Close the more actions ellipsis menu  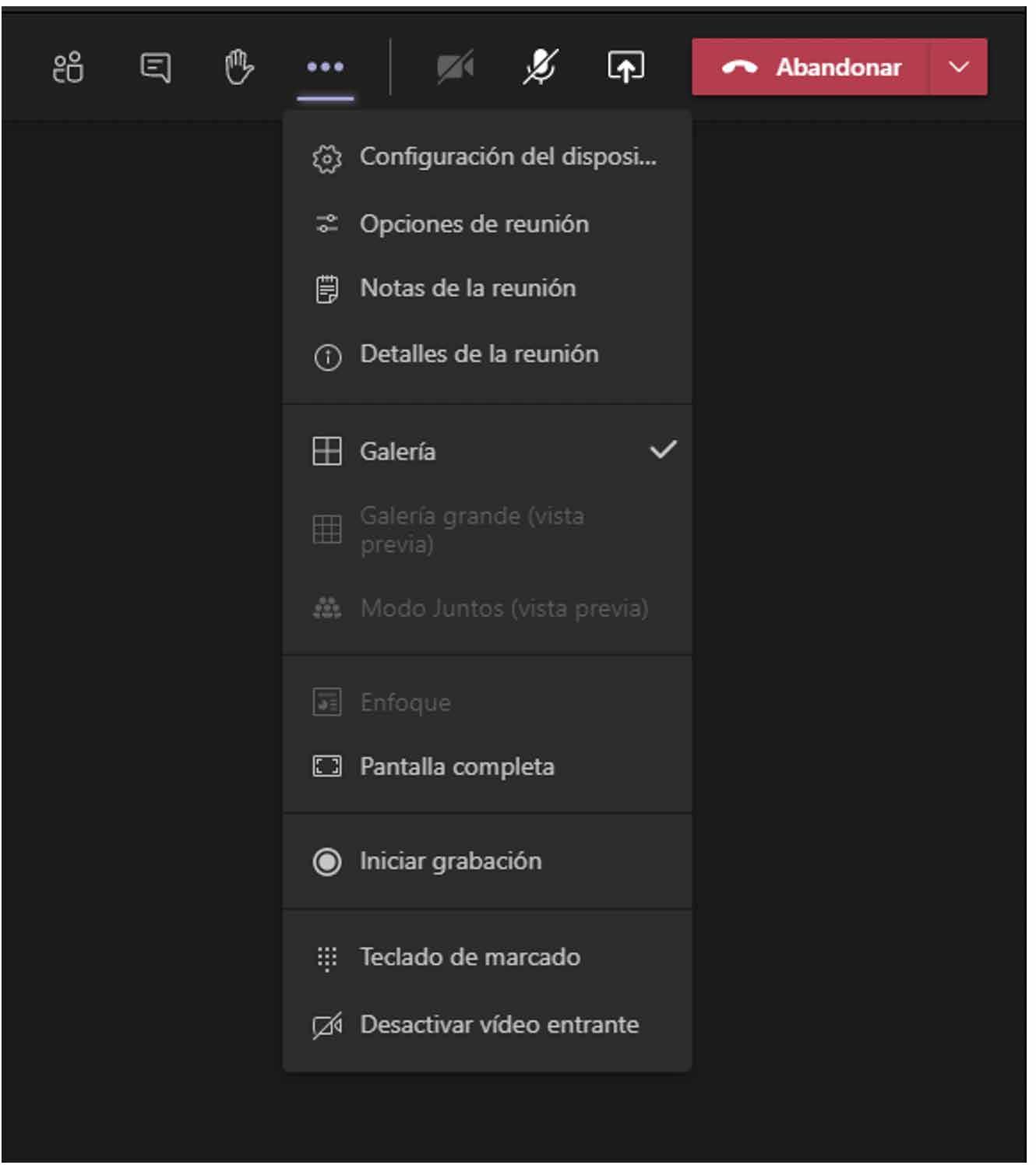(x=326, y=67)
